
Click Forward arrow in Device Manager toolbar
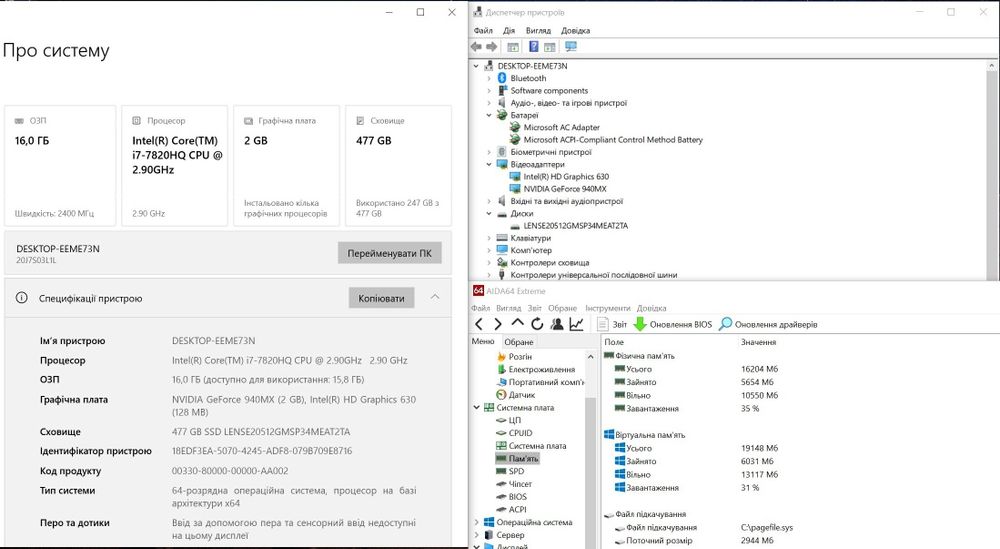(492, 47)
